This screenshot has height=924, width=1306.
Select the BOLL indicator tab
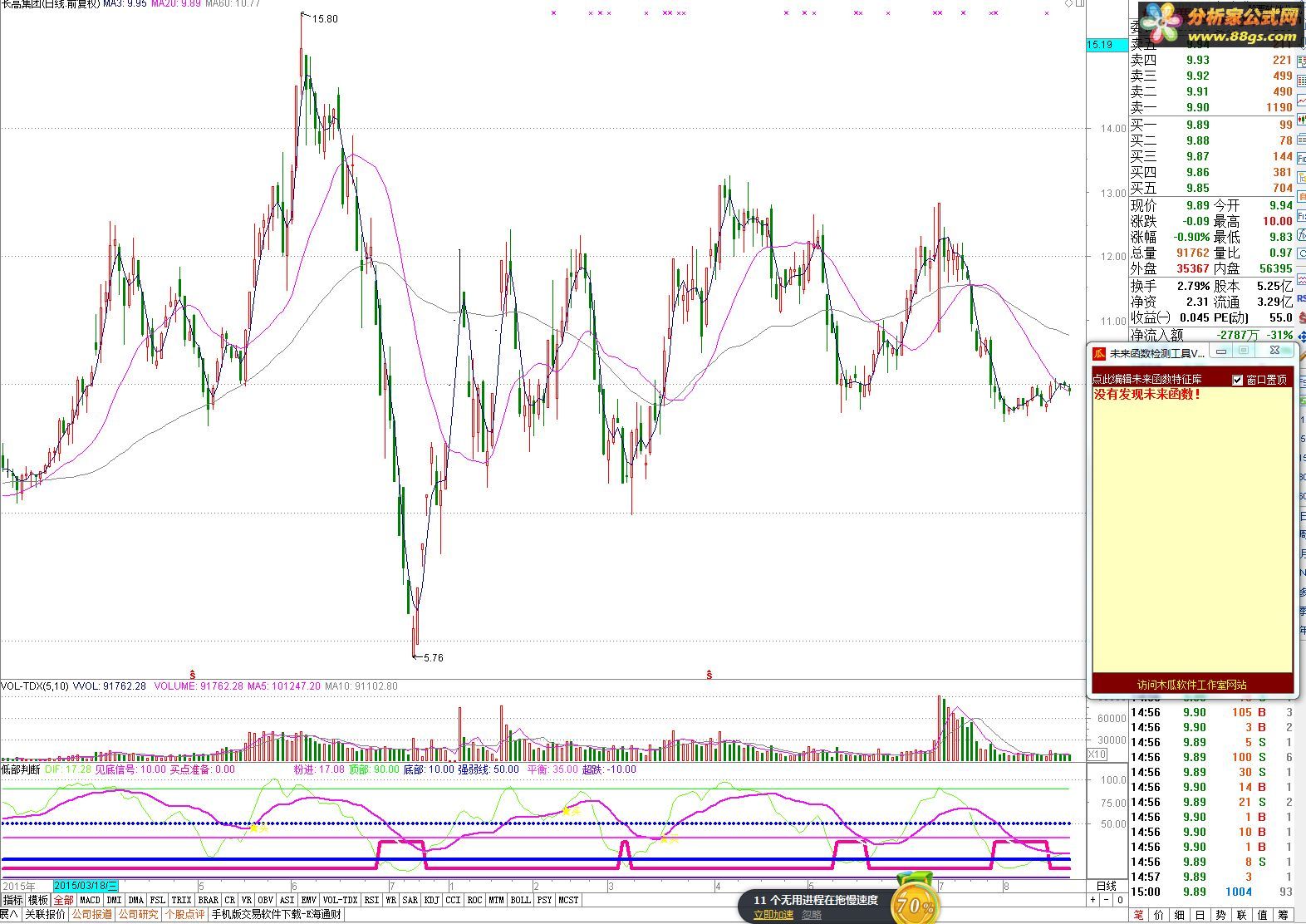pos(521,900)
